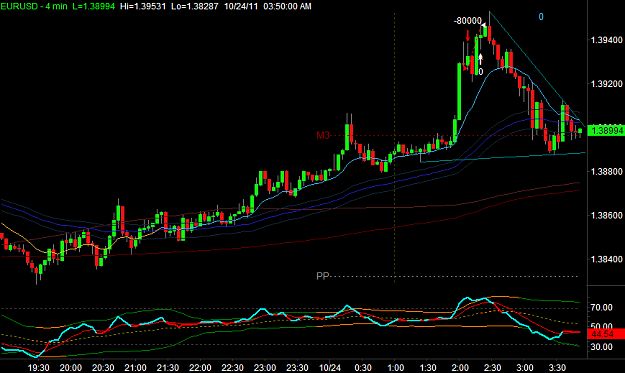Click the 0:30 time axis label
This screenshot has height=373, width=625.
click(x=363, y=367)
